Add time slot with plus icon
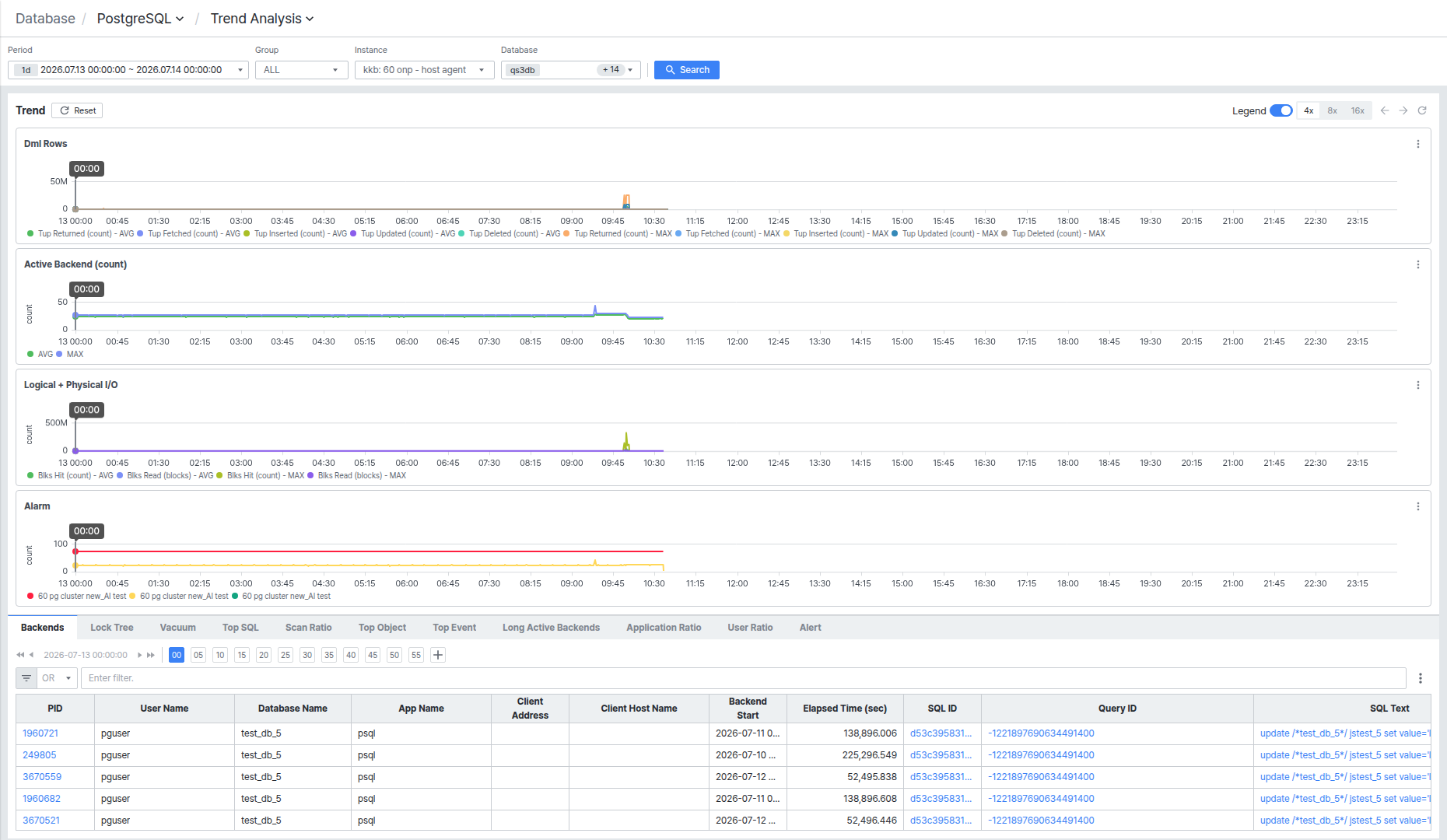This screenshot has width=1447, height=840. pyautogui.click(x=438, y=655)
